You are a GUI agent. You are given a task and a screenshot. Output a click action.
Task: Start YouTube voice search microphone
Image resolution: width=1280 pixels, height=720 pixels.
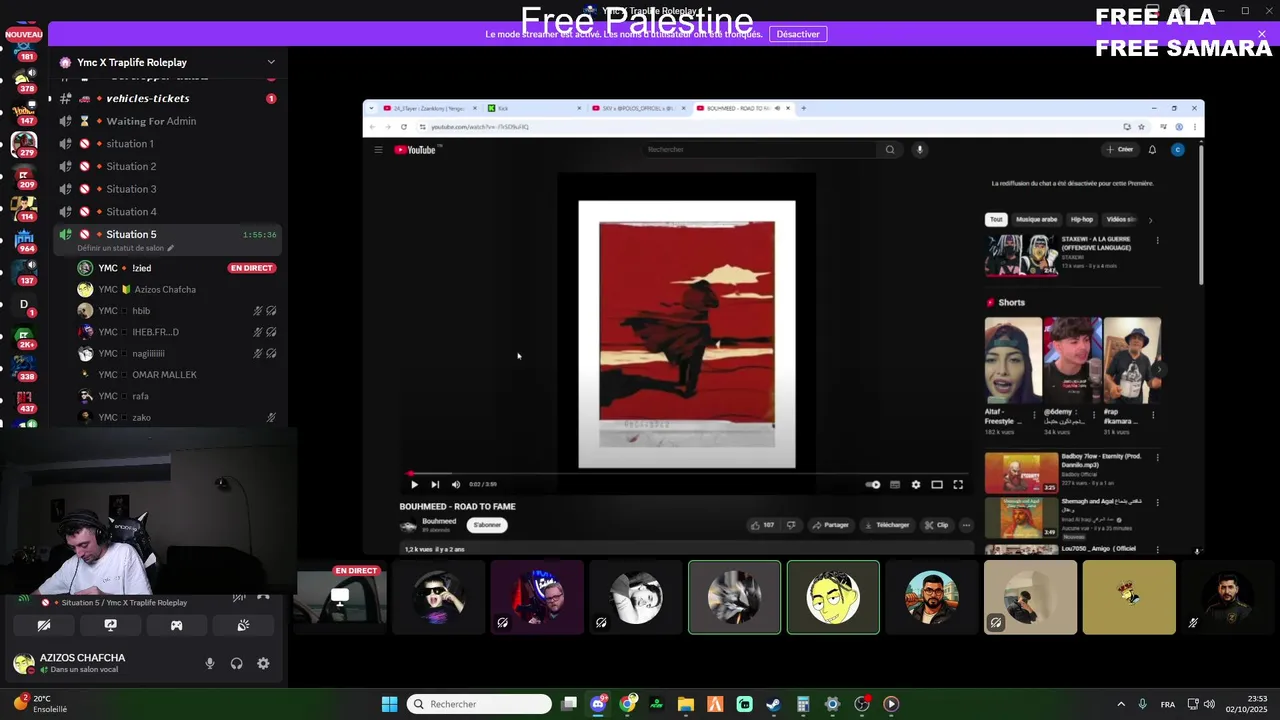click(x=920, y=150)
